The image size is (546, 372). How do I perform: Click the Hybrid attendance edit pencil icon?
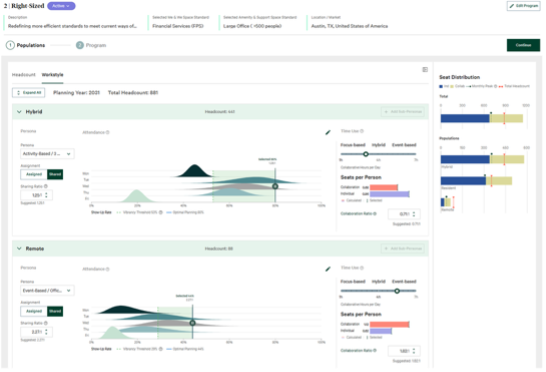(328, 132)
